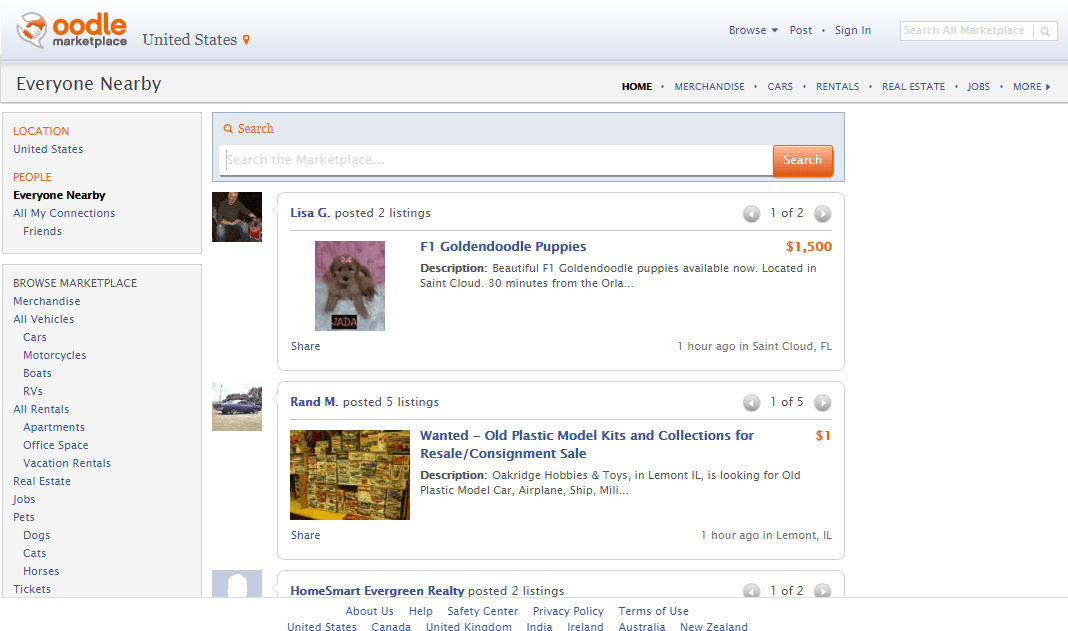Open About Us footer link
The image size is (1068, 631).
pyautogui.click(x=369, y=611)
